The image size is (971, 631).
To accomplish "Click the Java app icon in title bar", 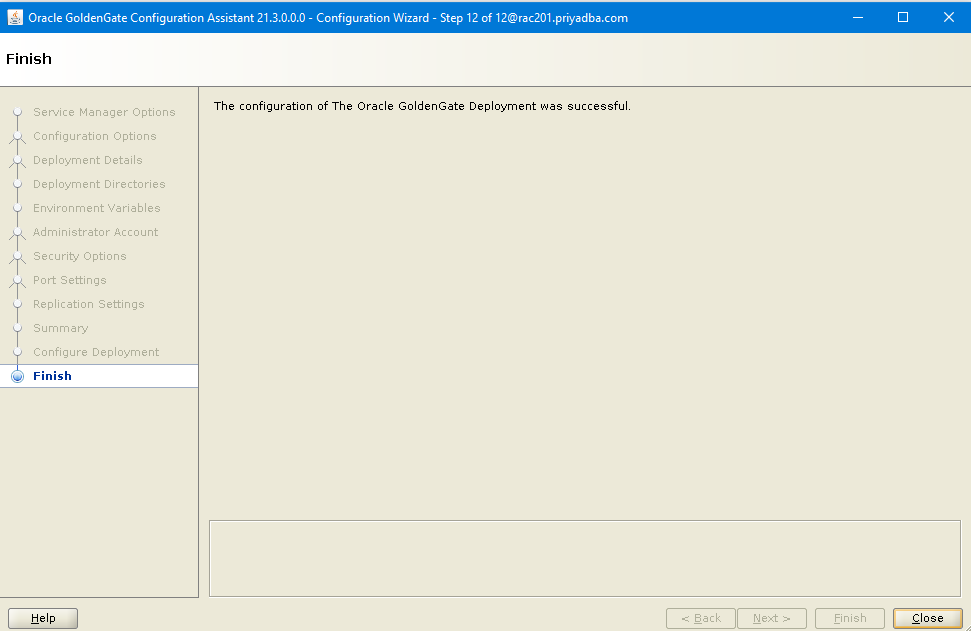I will pos(15,17).
